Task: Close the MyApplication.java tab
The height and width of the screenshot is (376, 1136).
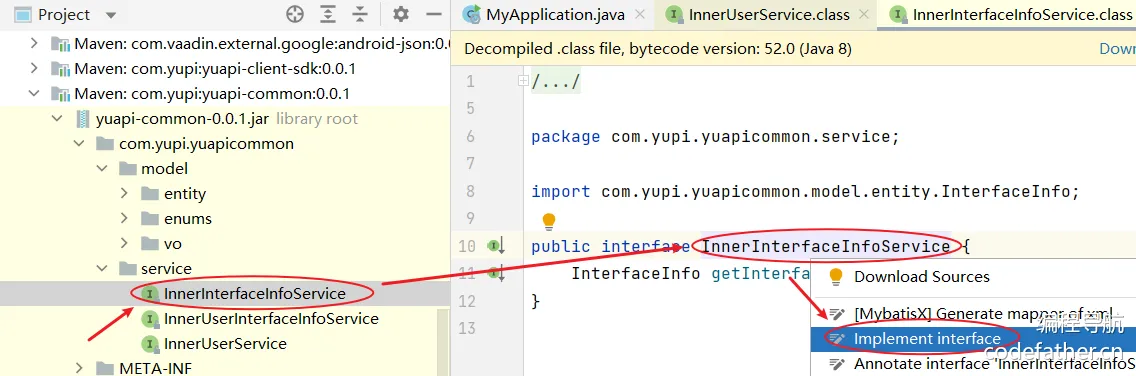Action: pyautogui.click(x=639, y=14)
